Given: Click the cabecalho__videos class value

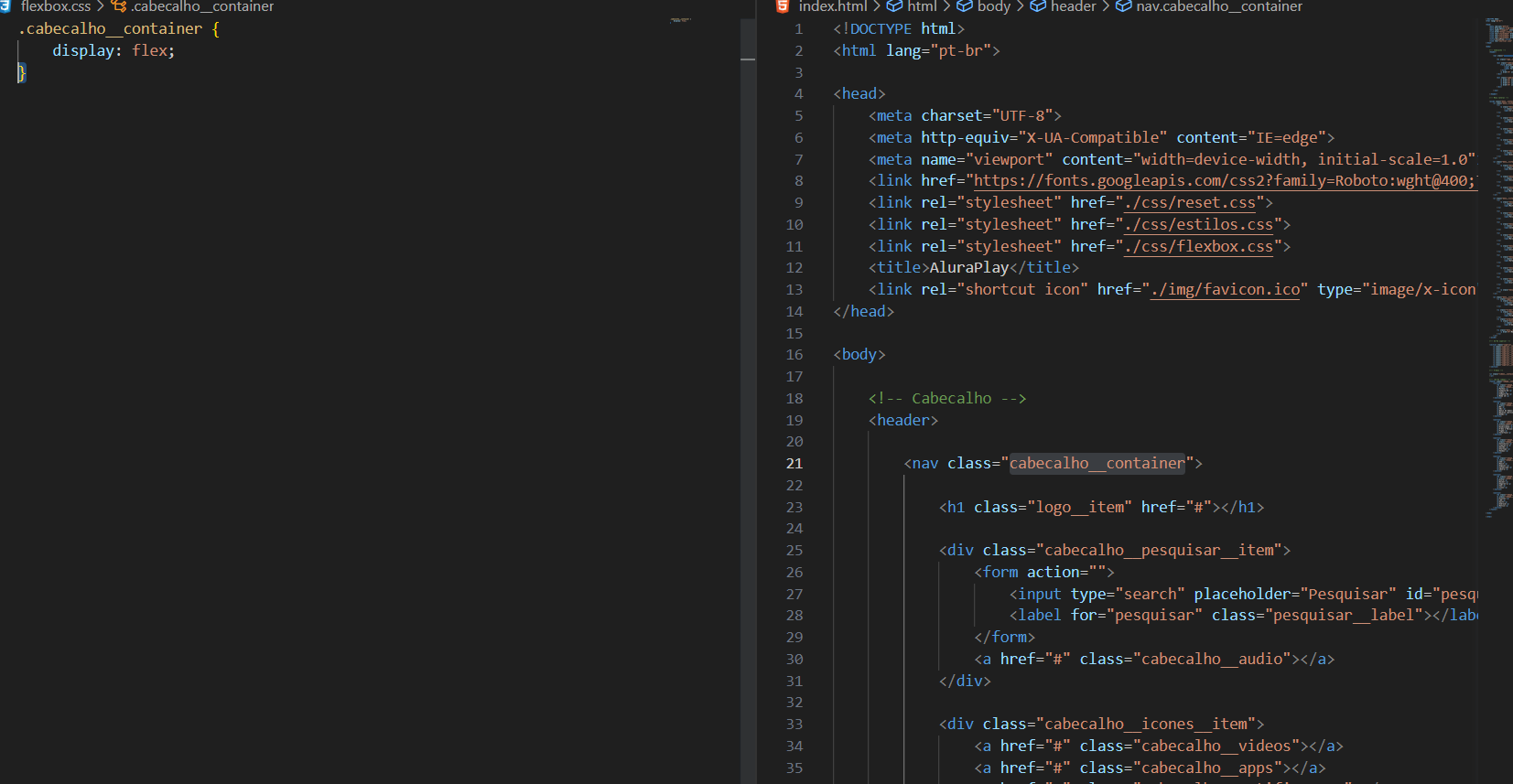Looking at the screenshot, I should (x=1216, y=746).
